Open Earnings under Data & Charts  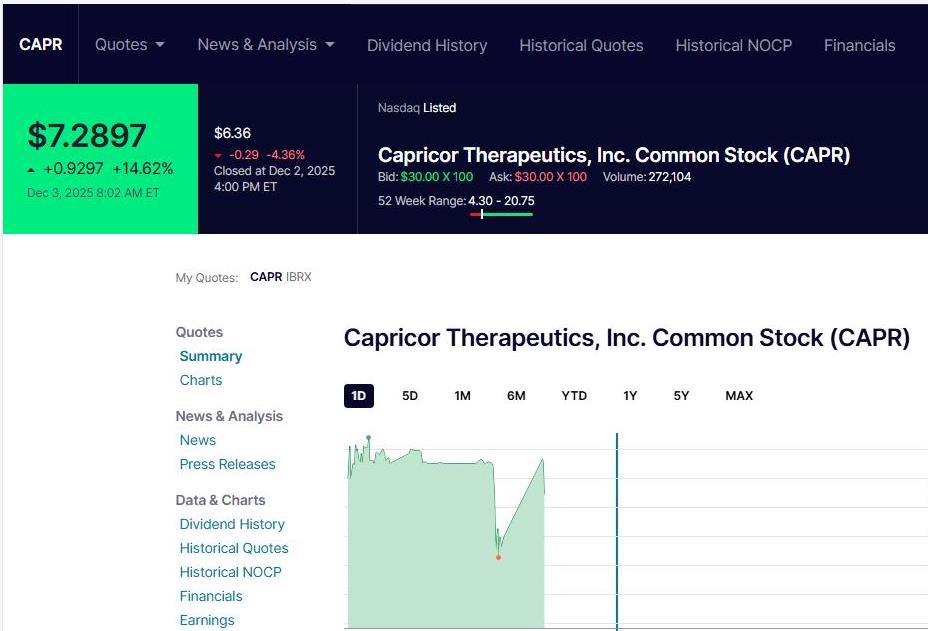206,620
